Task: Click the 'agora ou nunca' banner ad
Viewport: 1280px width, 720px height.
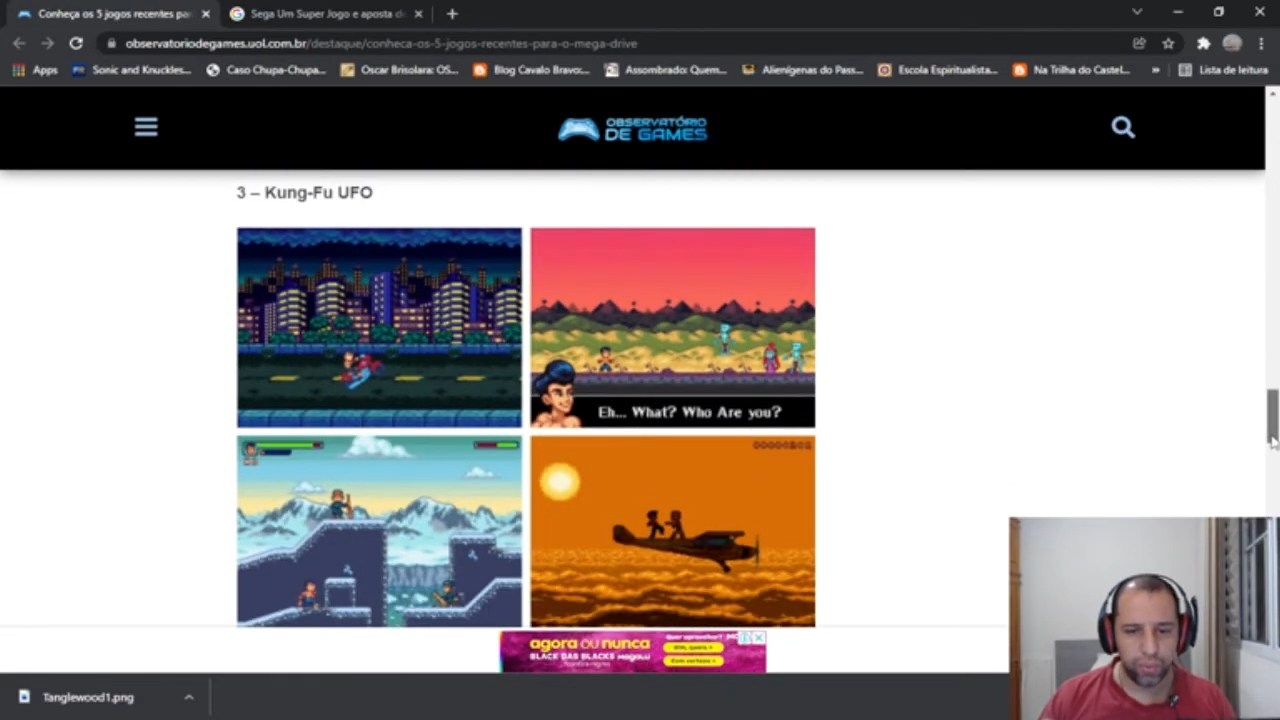Action: point(632,652)
